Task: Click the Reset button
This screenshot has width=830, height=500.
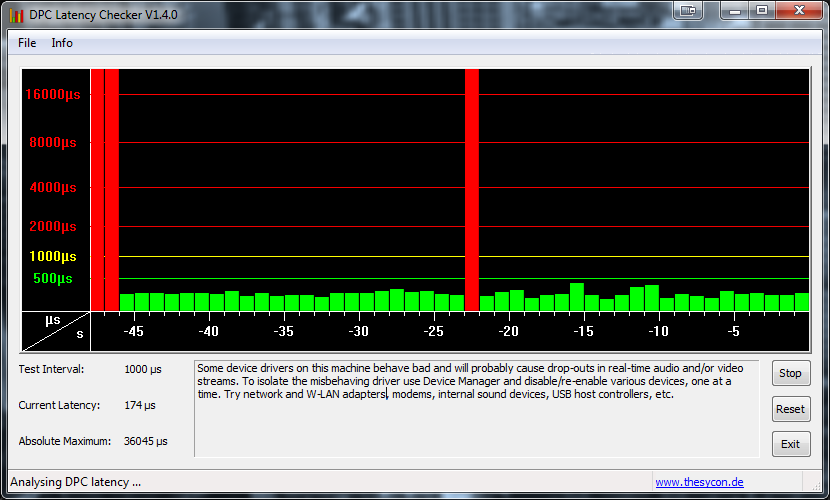Action: [790, 409]
